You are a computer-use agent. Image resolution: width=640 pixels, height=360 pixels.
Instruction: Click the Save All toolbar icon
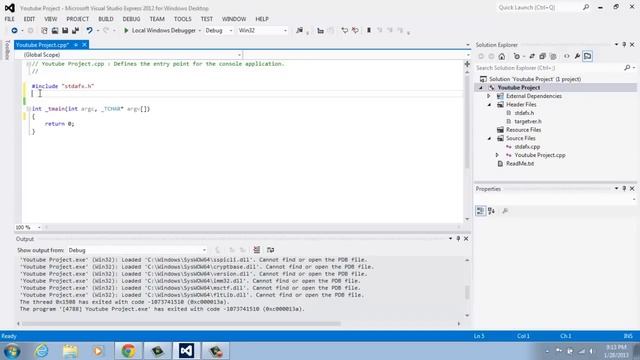76,31
